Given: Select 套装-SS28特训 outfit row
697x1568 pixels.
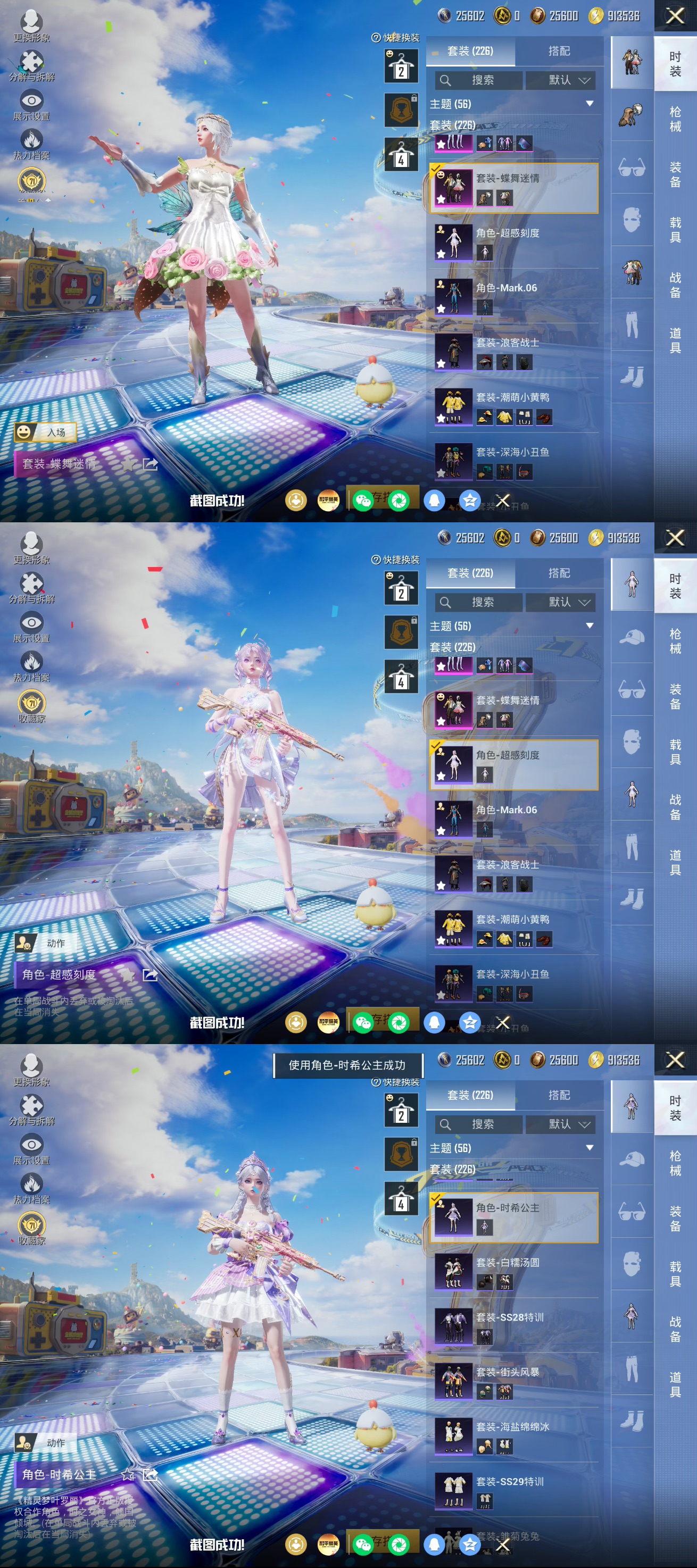Looking at the screenshot, I should (x=514, y=1328).
